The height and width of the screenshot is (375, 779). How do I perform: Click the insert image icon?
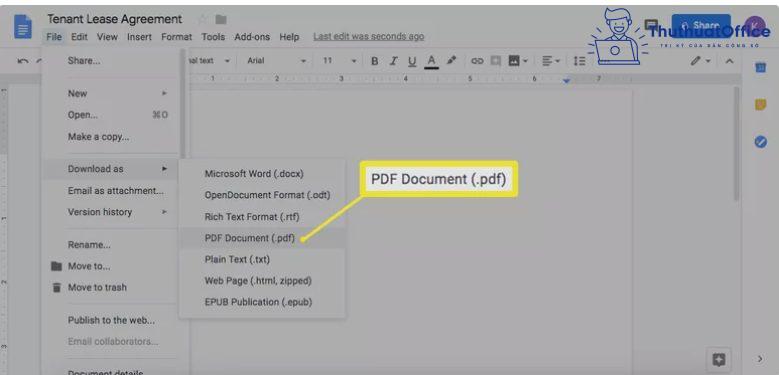(x=514, y=61)
